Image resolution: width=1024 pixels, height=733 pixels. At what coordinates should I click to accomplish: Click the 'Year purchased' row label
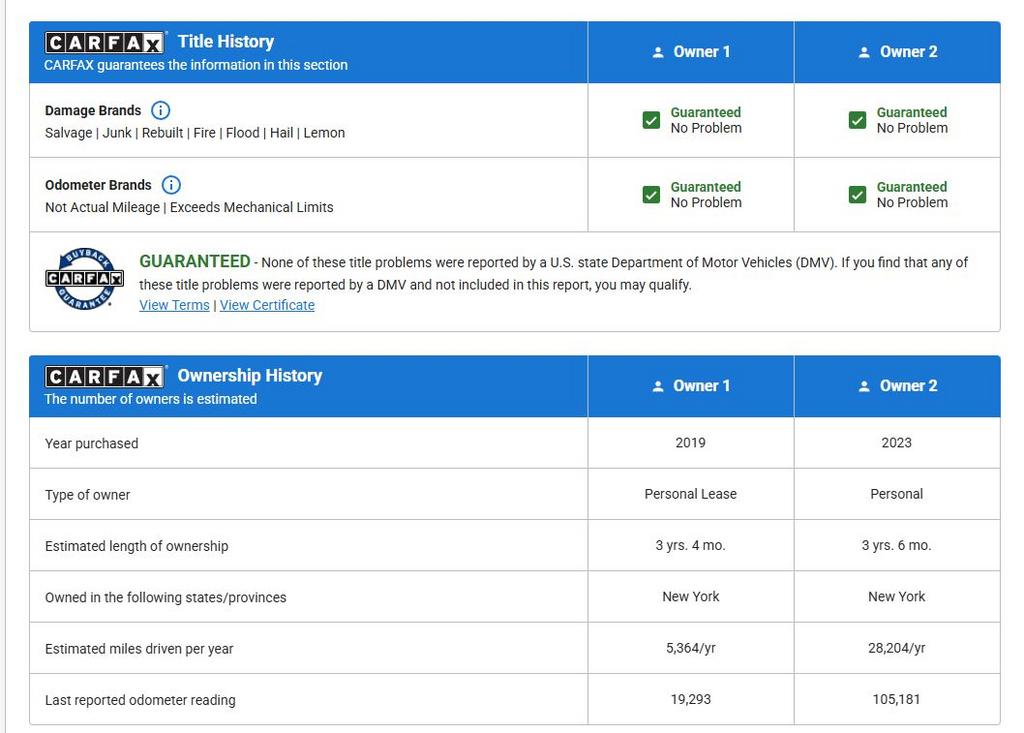point(91,444)
